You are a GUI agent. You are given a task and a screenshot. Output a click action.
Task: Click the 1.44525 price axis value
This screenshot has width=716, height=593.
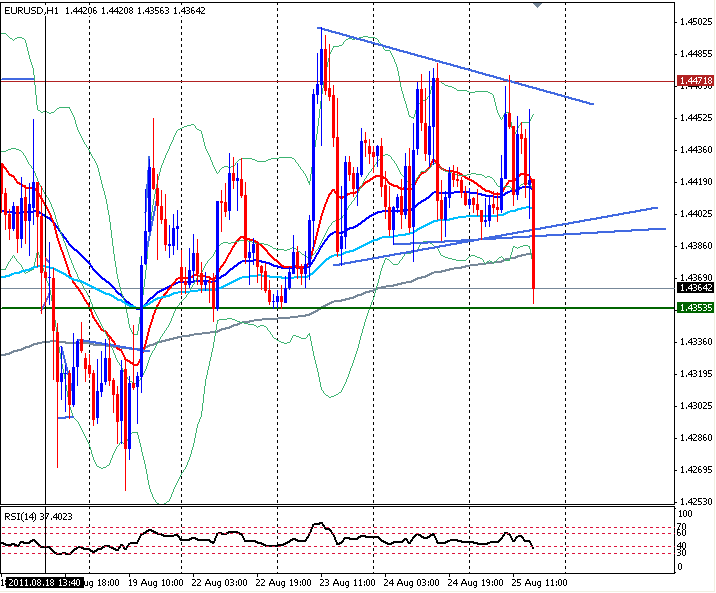[695, 118]
